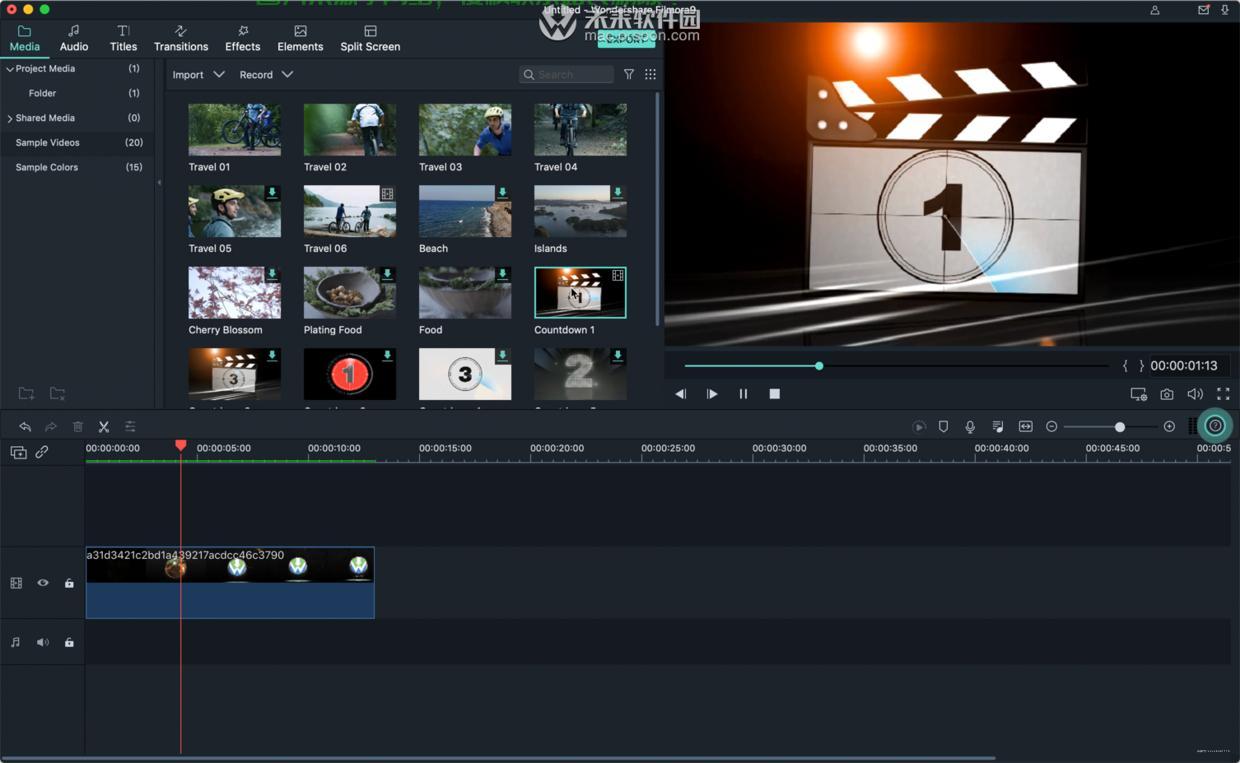Open the clip Edit adjustments tool
Screen dimensions: 1240x763
[130, 427]
